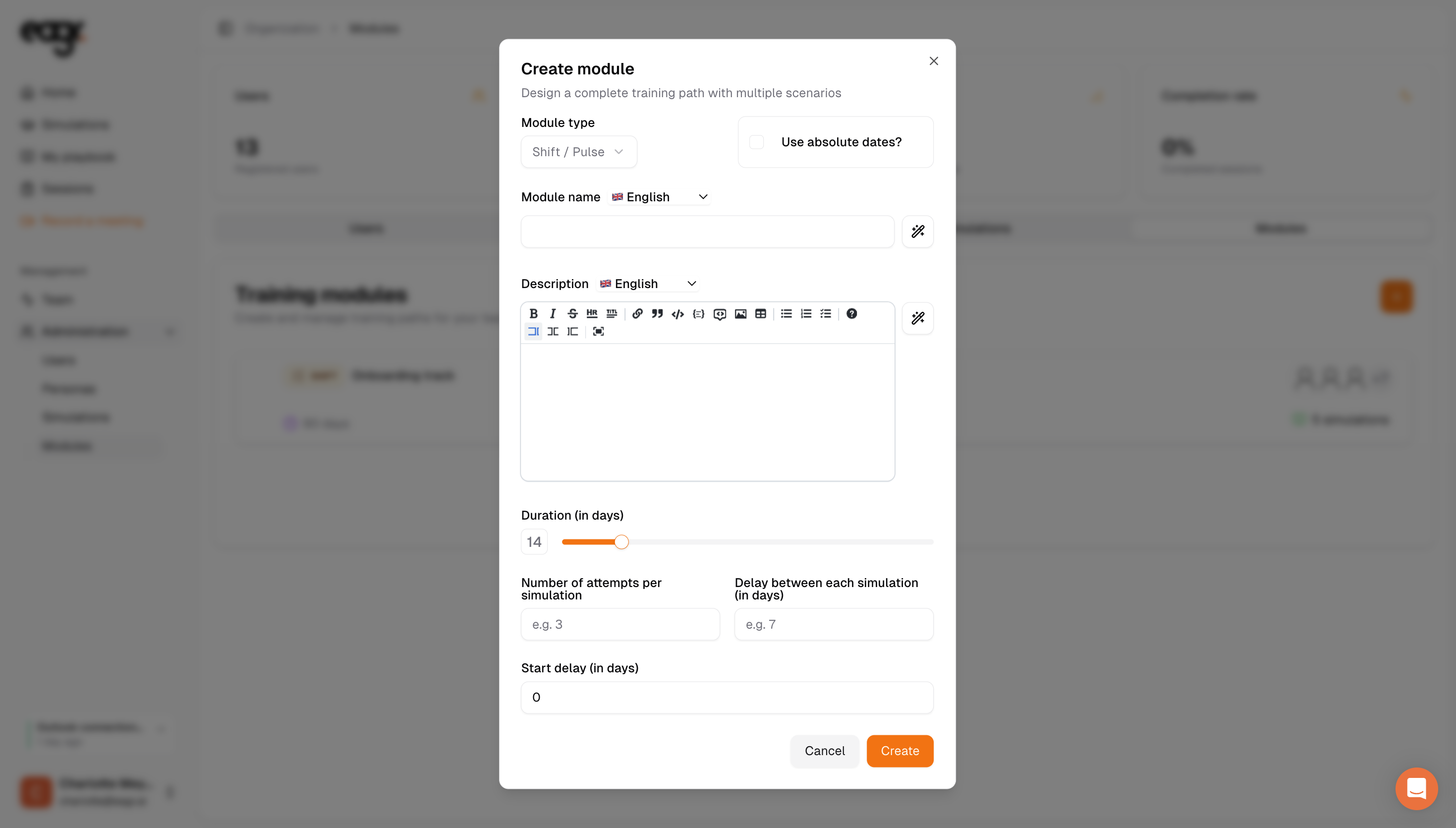Insert a table in the description

pos(760,314)
